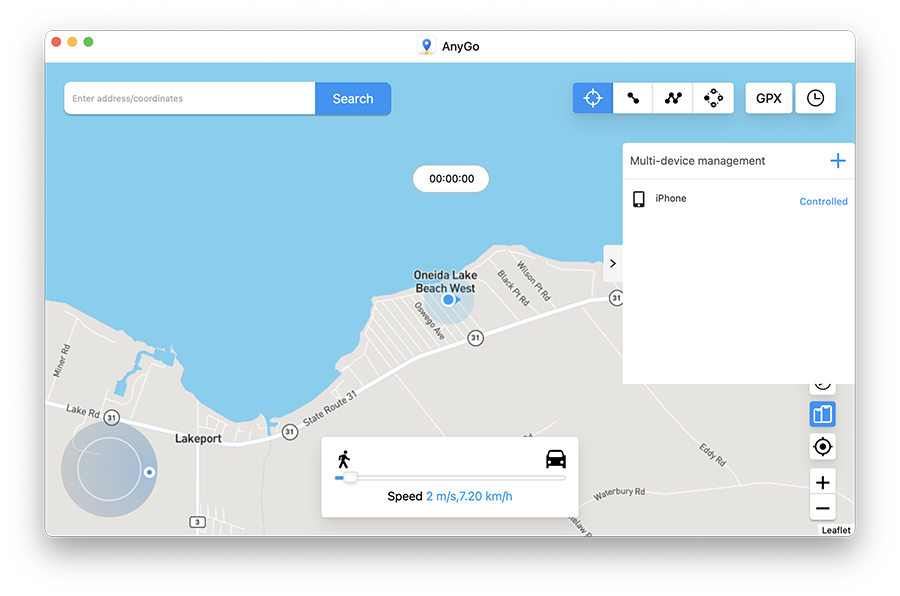Select the multi-spot route mode icon
This screenshot has height=596, width=900.
point(672,97)
